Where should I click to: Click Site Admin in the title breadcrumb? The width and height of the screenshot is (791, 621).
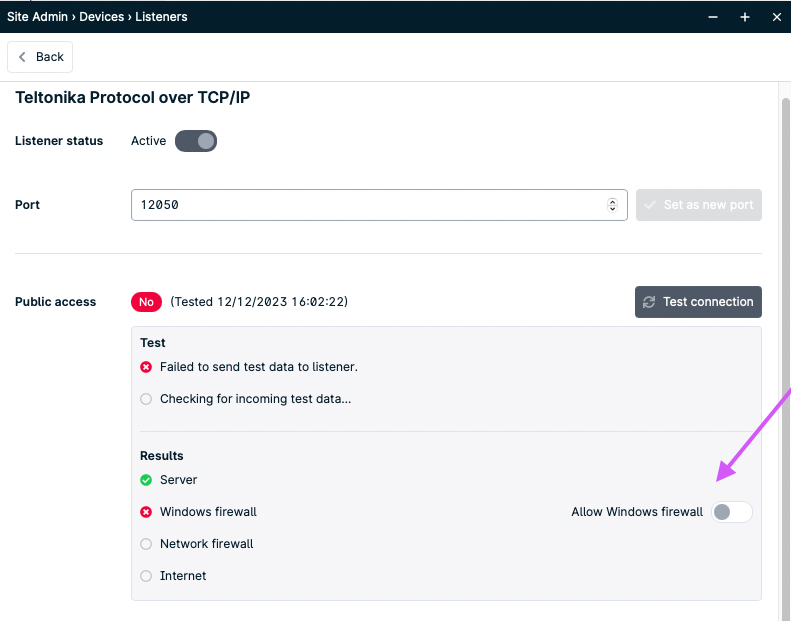pos(37,17)
